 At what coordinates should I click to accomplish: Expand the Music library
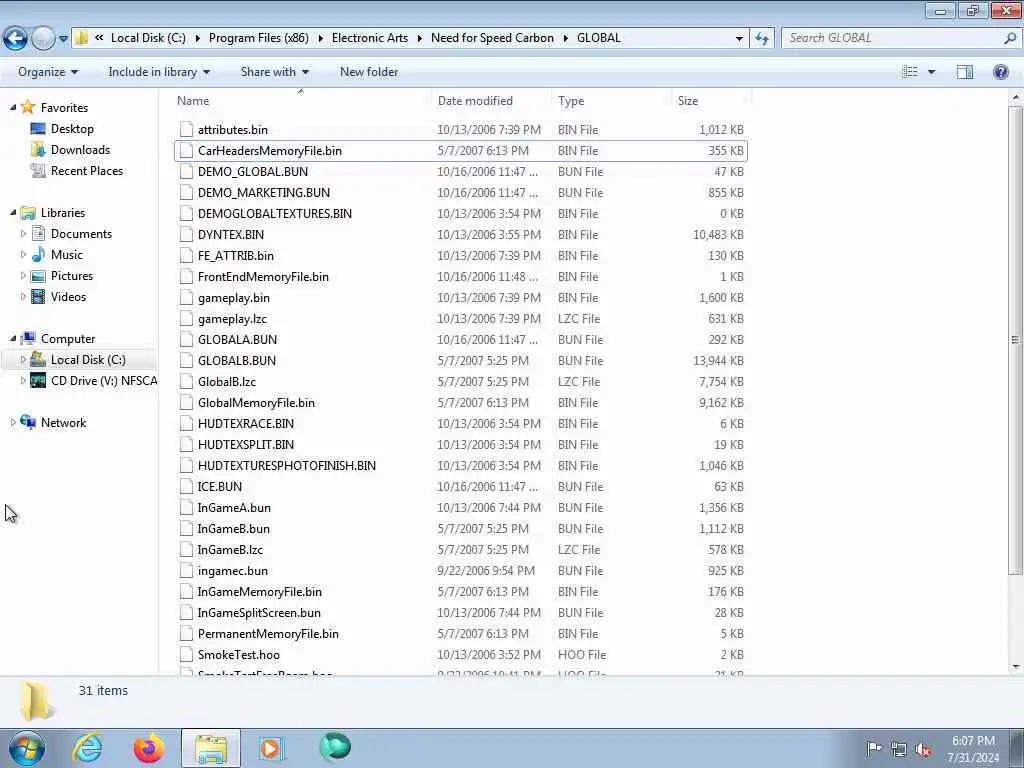(24, 254)
